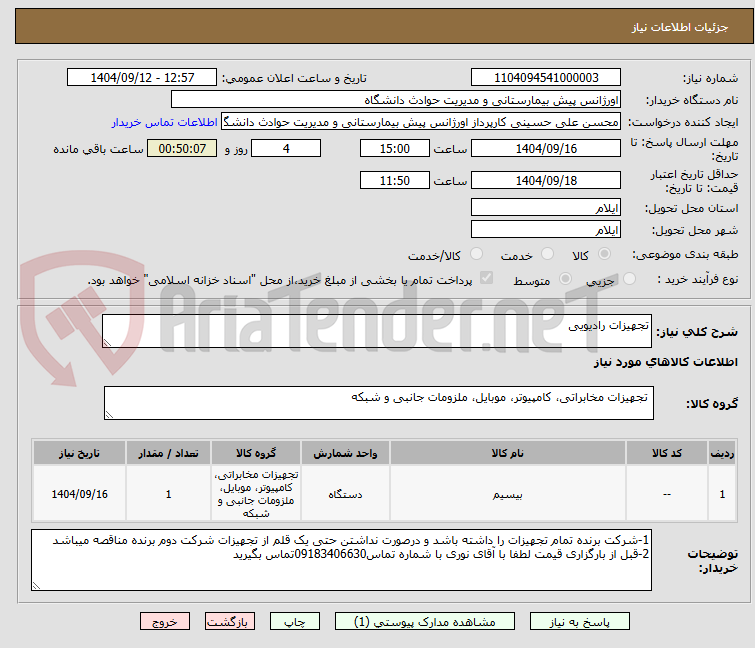This screenshot has height=648, width=755.
Task: Click the table date cell 1404/09/16
Action: point(79,494)
